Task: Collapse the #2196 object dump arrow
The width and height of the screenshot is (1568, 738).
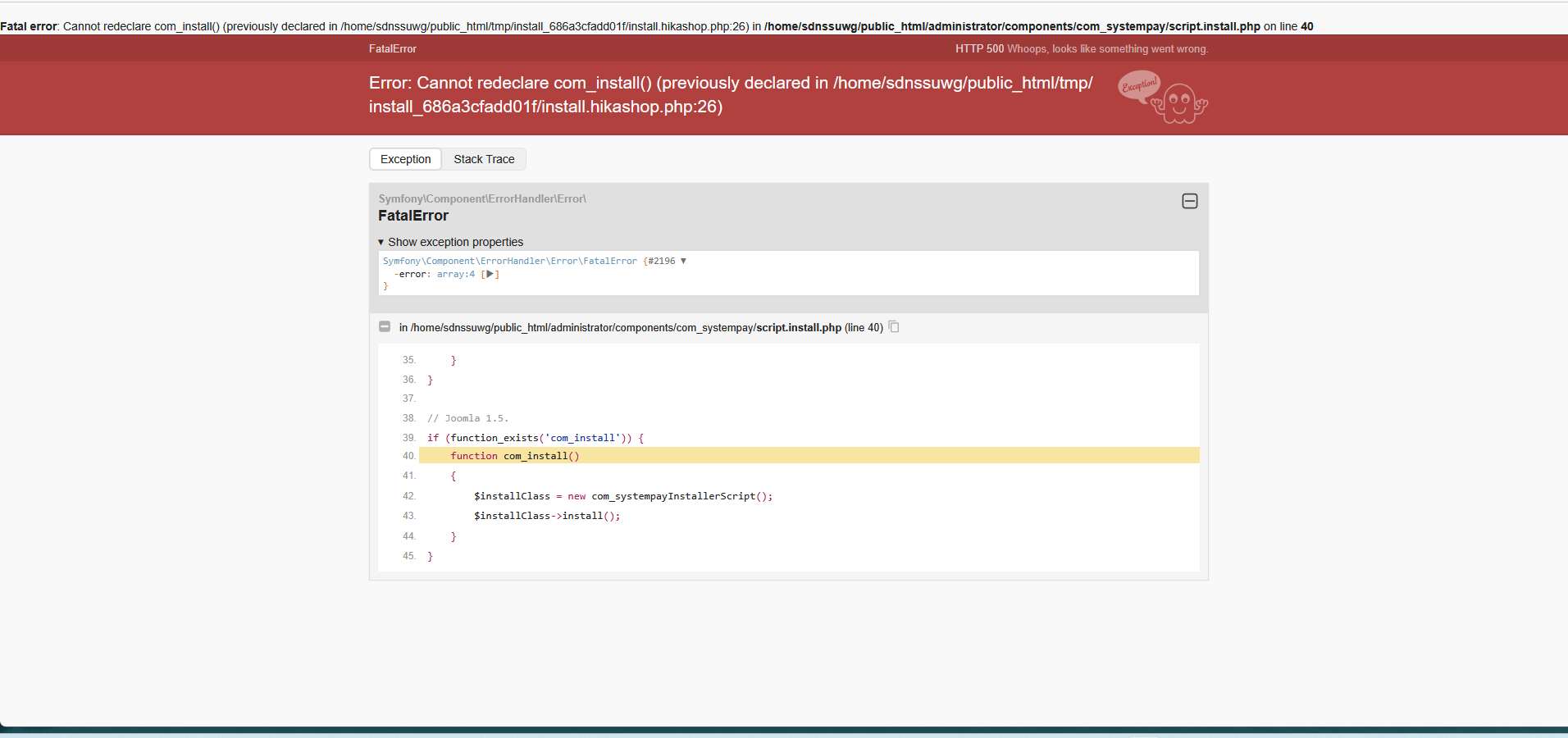Action: (x=683, y=261)
